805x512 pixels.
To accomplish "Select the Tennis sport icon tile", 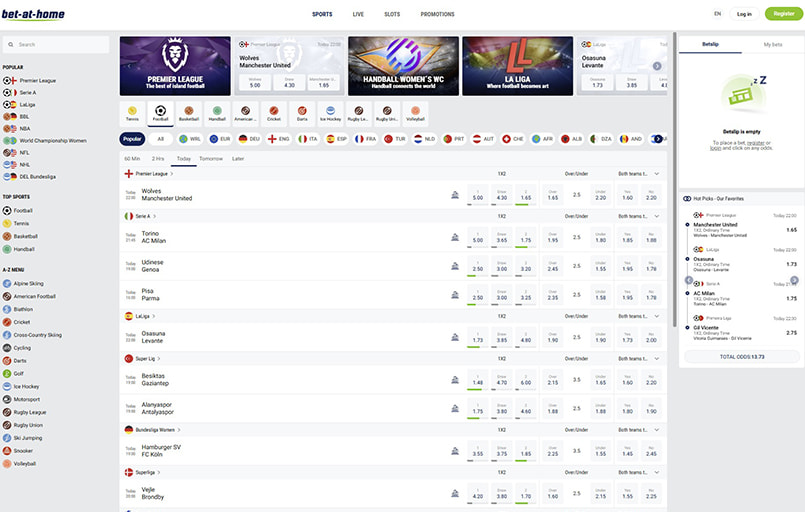I will (132, 113).
